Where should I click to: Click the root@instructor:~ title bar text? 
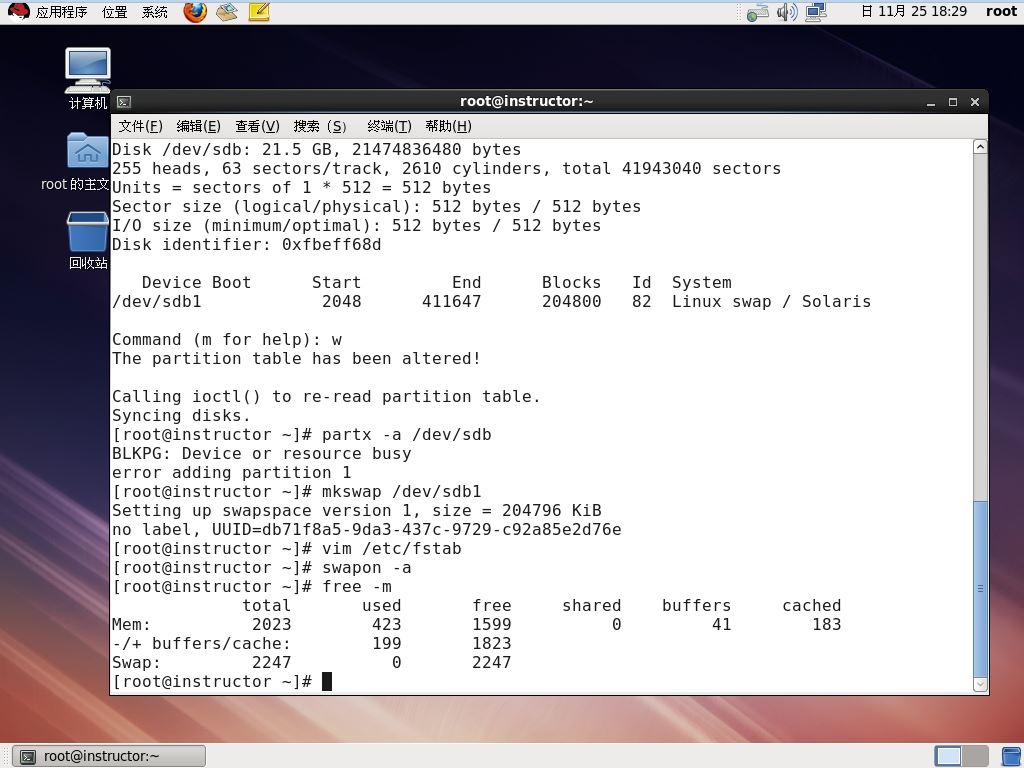tap(526, 101)
